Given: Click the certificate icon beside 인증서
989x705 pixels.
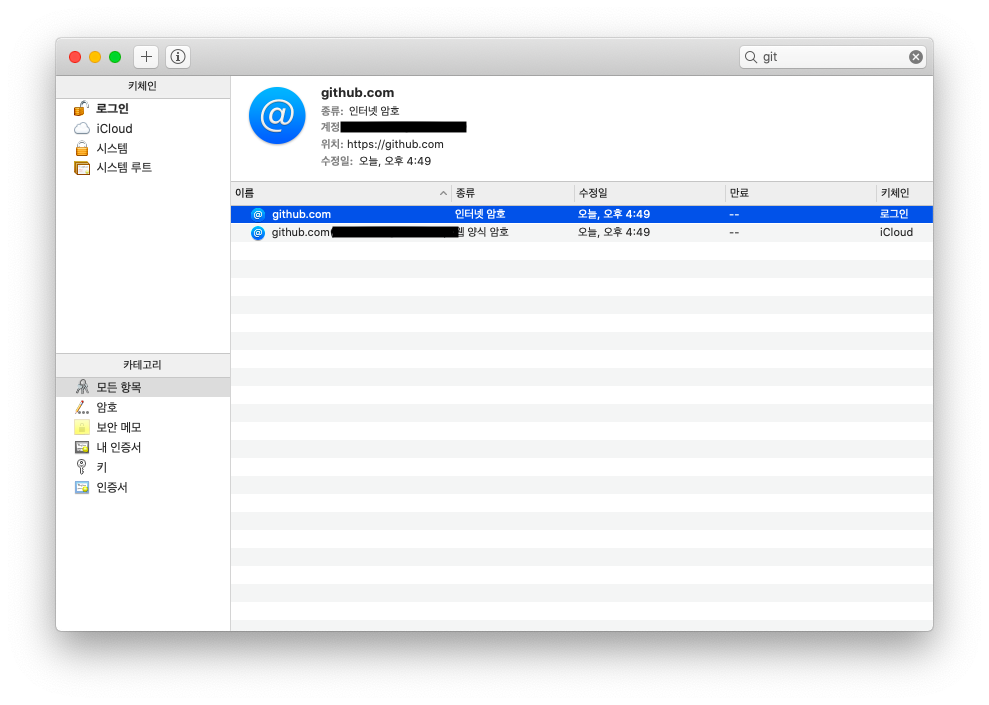Looking at the screenshot, I should coord(82,487).
